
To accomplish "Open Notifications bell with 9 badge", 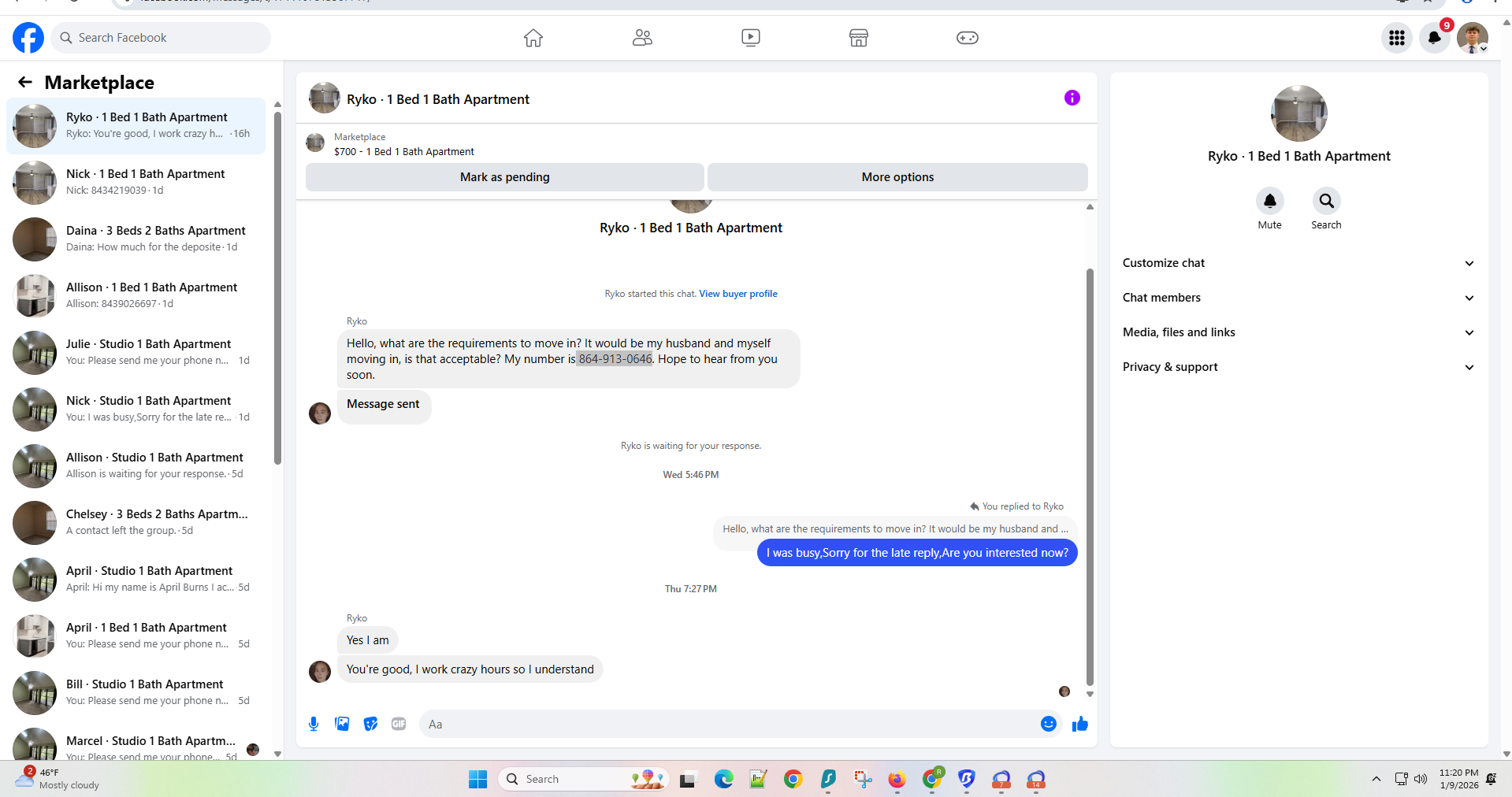I will point(1435,38).
